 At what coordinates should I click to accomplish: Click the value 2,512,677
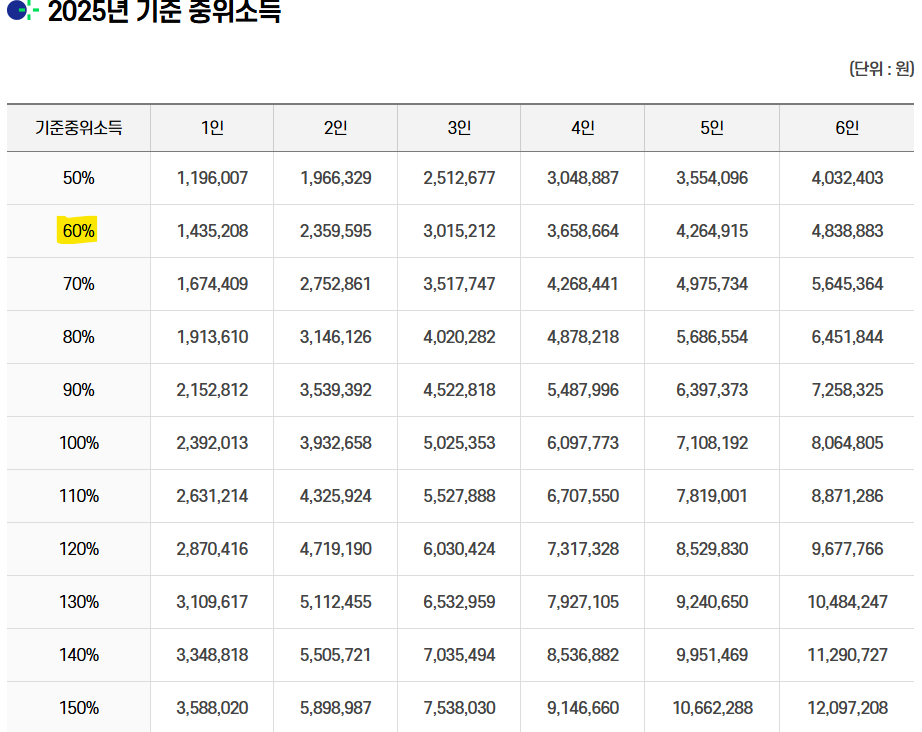tap(459, 178)
